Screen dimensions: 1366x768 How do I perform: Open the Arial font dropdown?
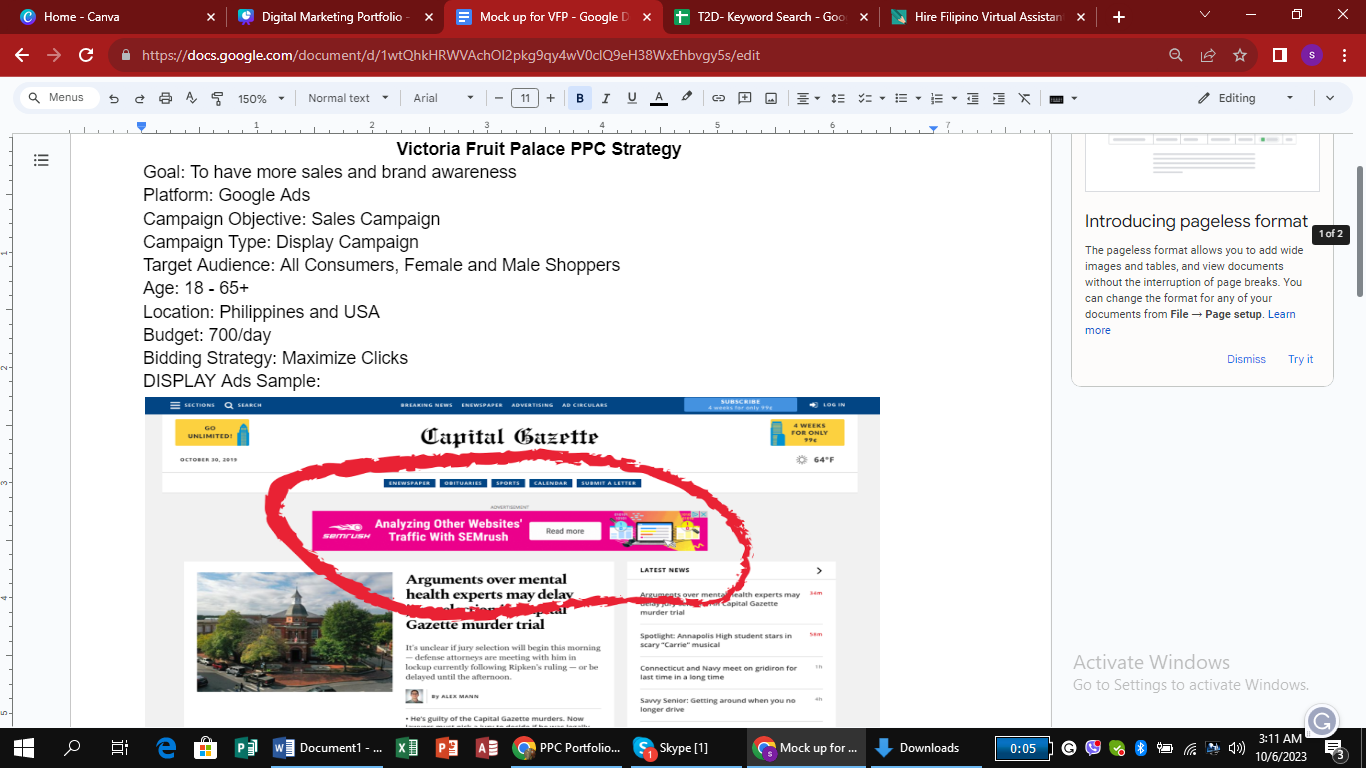[x=443, y=98]
